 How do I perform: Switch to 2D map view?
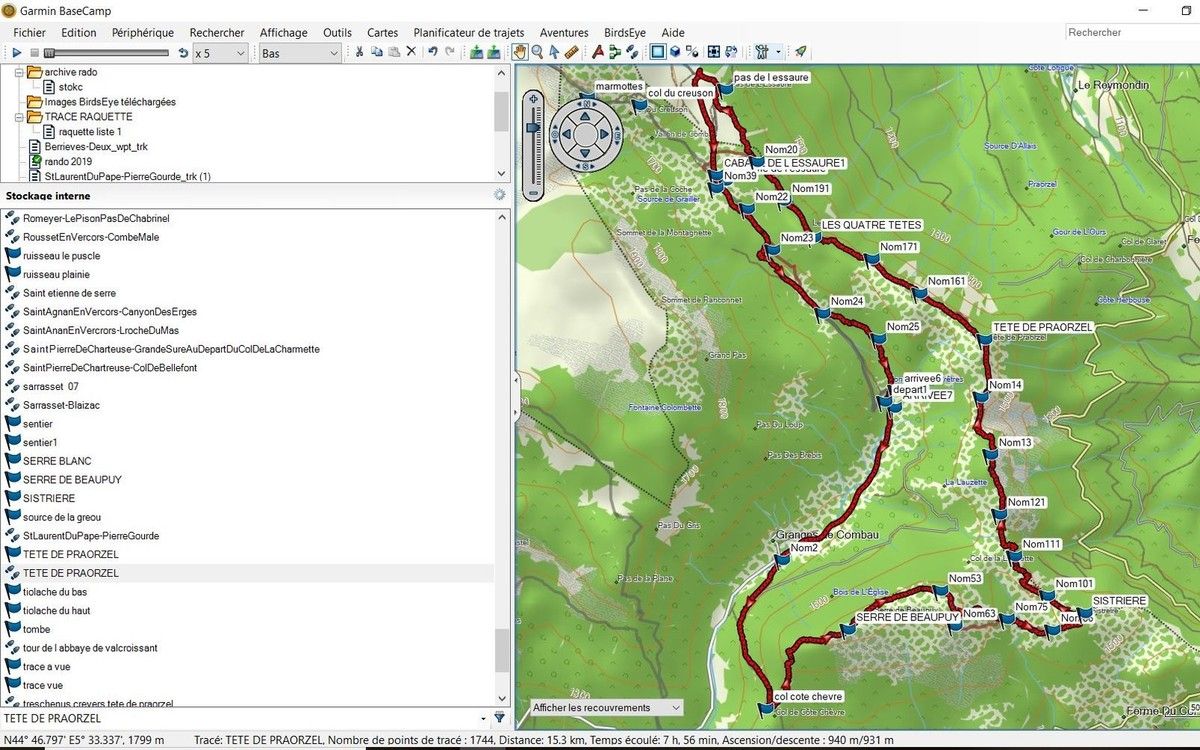pyautogui.click(x=658, y=52)
